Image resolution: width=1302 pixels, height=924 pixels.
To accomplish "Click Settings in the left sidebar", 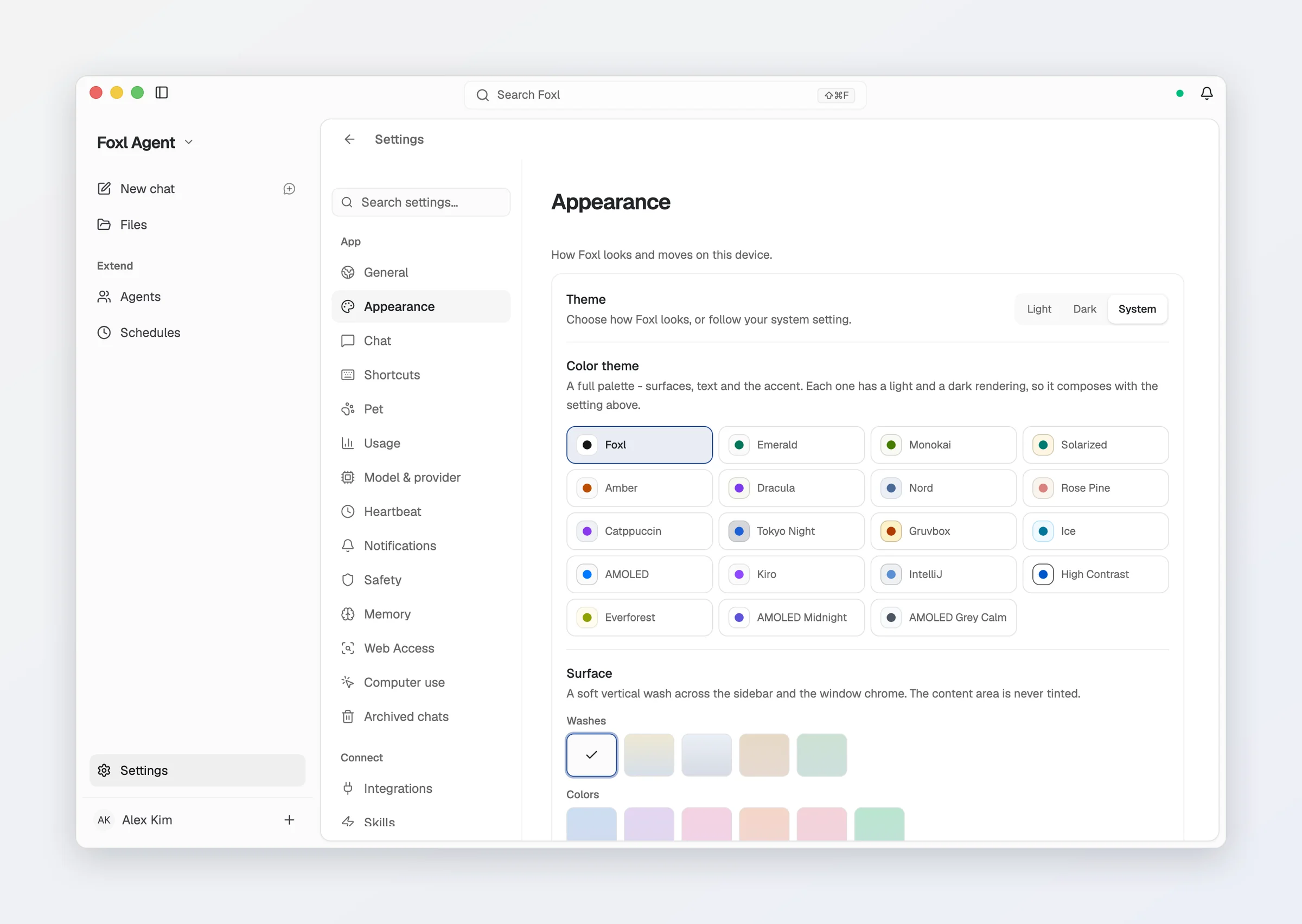I will (197, 771).
